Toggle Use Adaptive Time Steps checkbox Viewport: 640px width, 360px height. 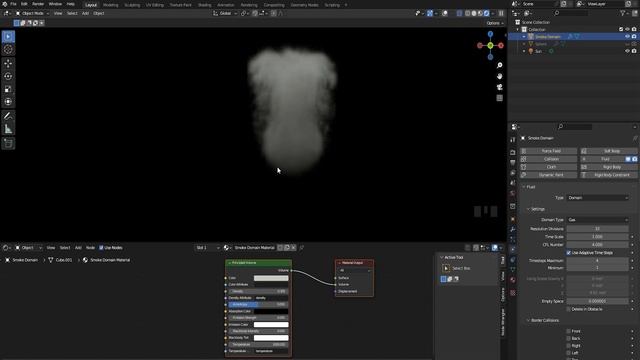tap(569, 253)
